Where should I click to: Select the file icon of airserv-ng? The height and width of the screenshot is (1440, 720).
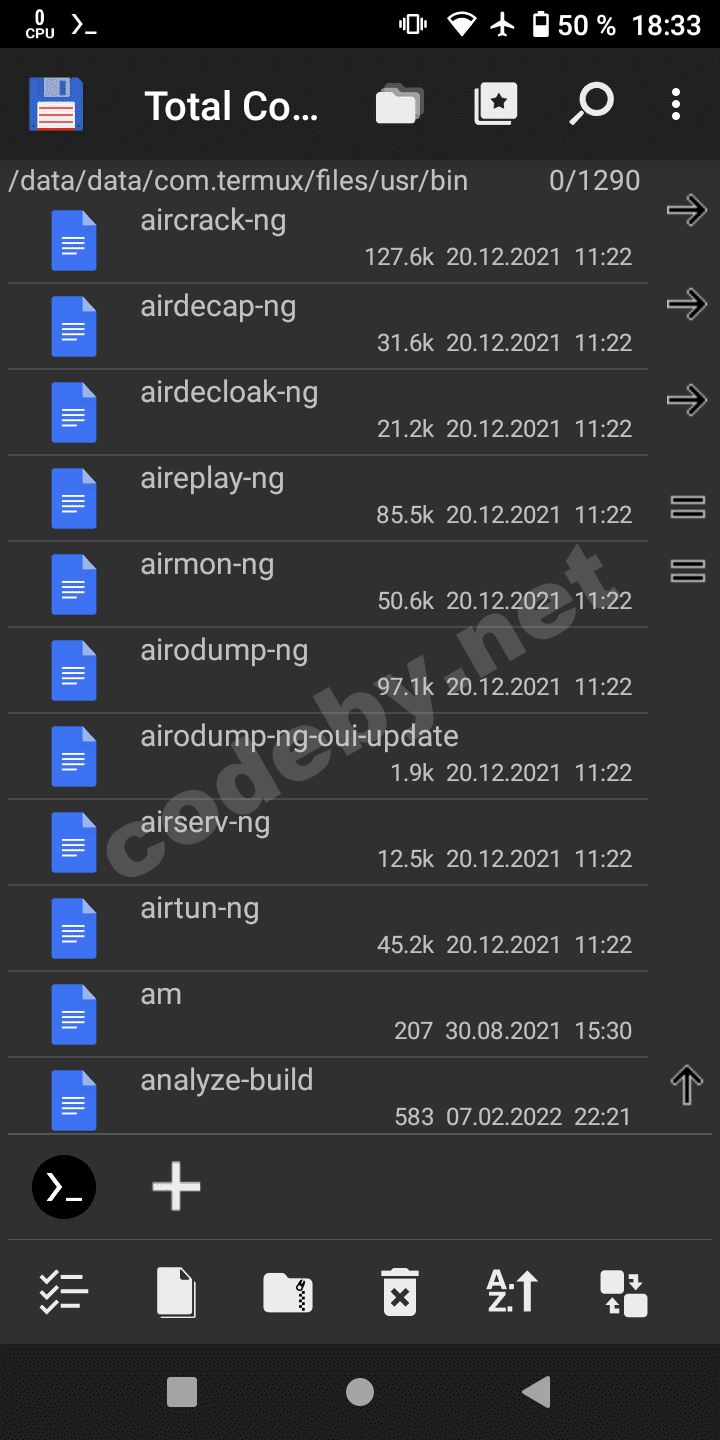tap(74, 843)
